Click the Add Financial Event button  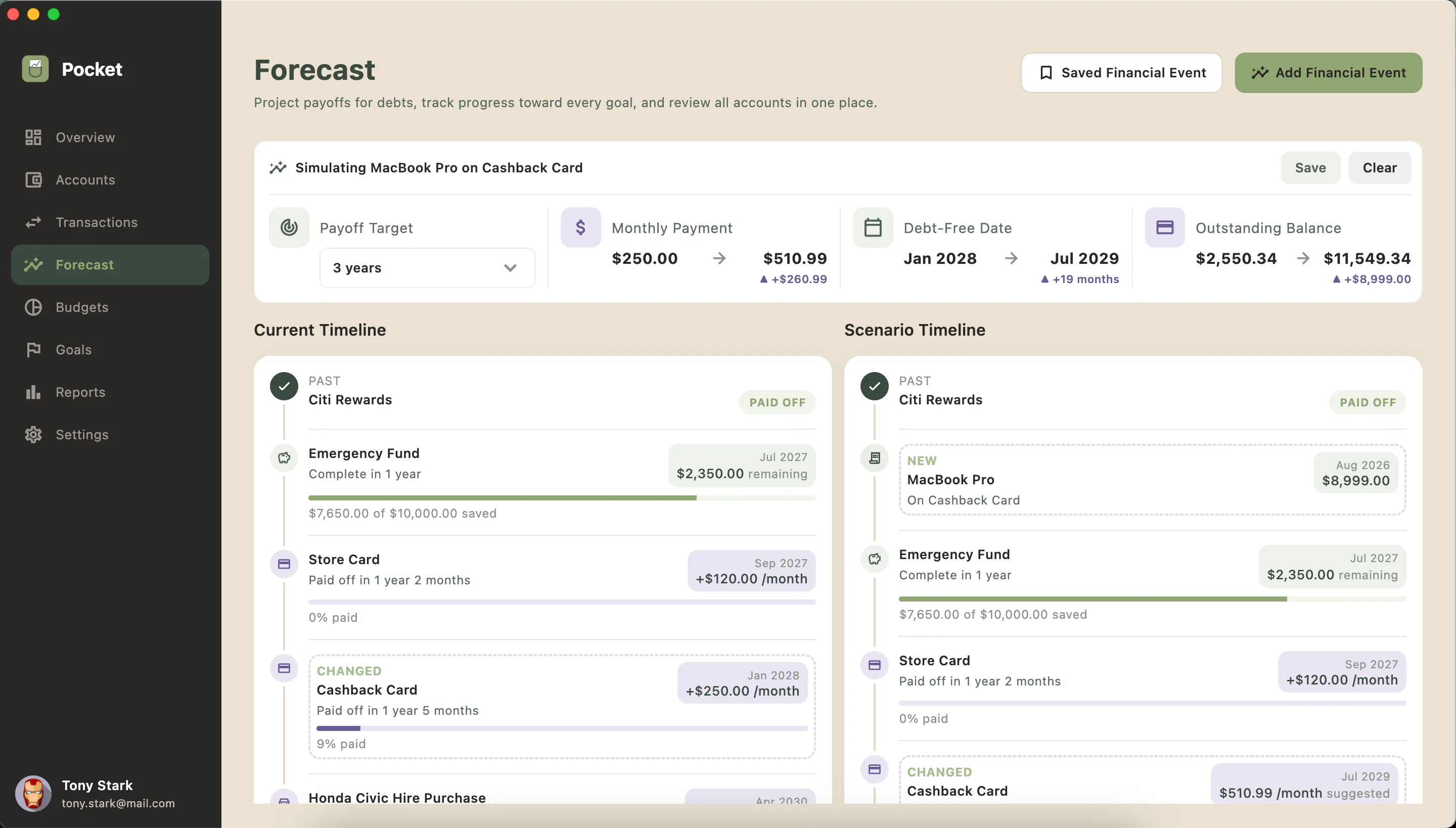click(1329, 73)
